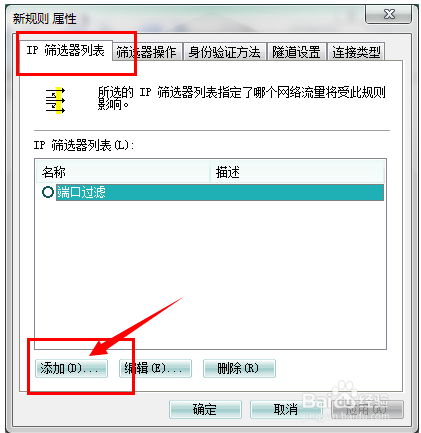
Task: Click the 添加(D)... button
Action: pyautogui.click(x=71, y=368)
